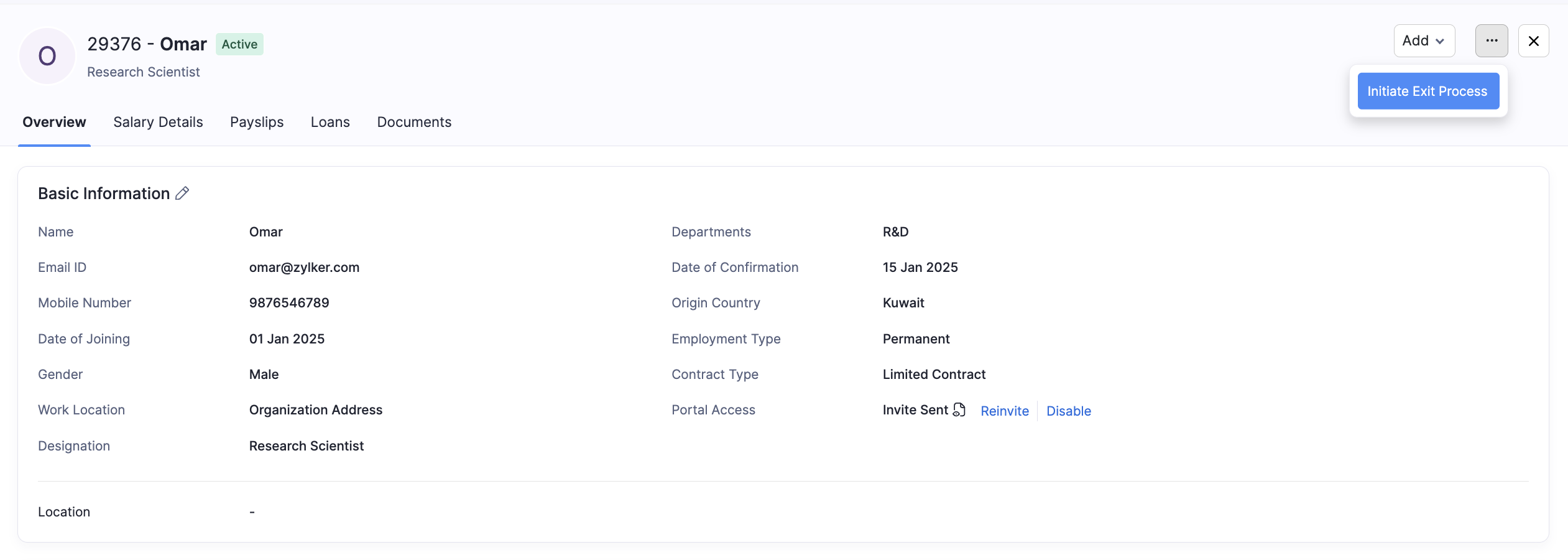Click the Limited Contract value
The height and width of the screenshot is (560, 1568).
click(x=934, y=375)
